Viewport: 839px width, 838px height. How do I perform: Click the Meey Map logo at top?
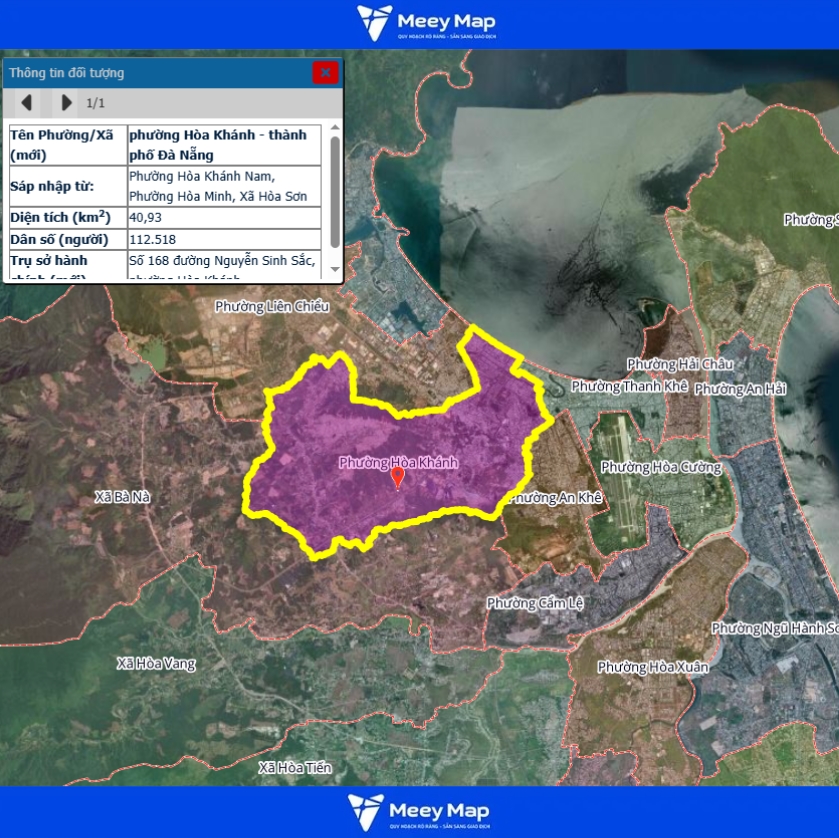pos(427,24)
